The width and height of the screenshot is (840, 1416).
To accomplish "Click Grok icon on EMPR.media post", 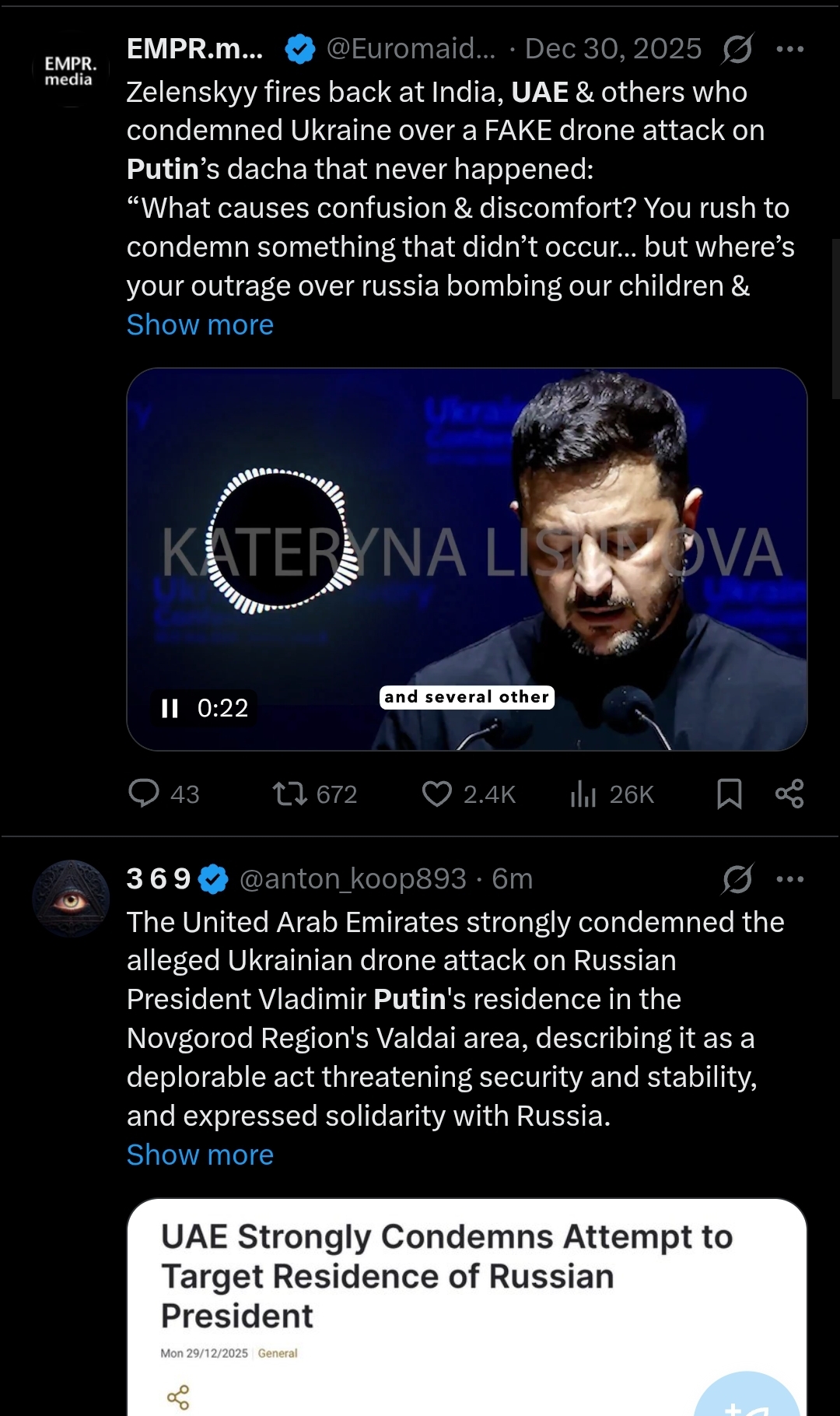I will pos(737,50).
